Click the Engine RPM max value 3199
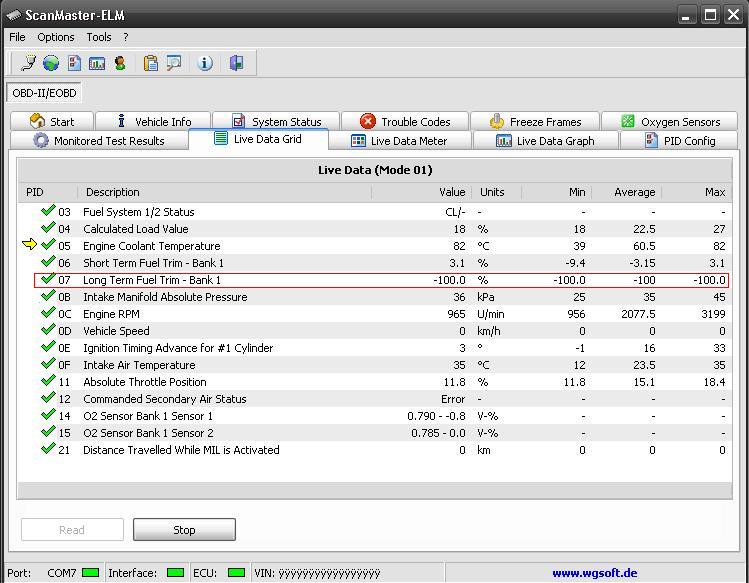749x583 pixels. (711, 314)
